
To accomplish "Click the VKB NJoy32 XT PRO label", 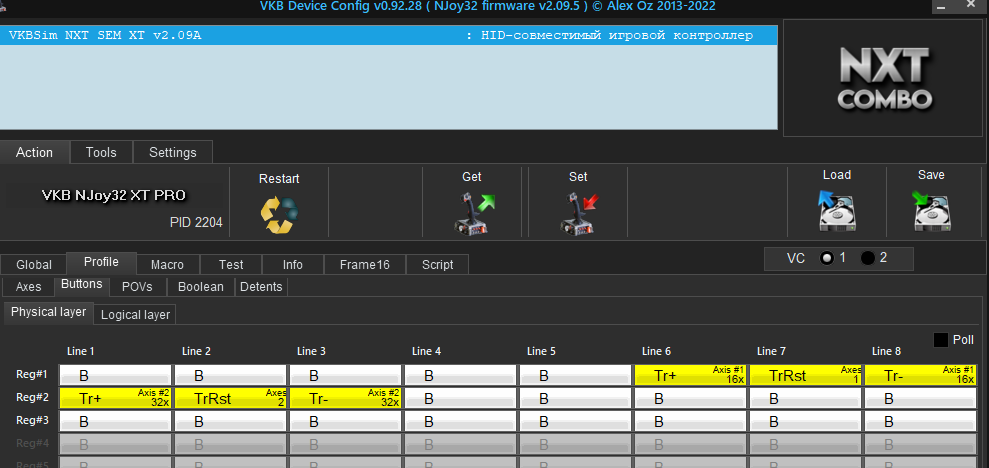I will (114, 196).
